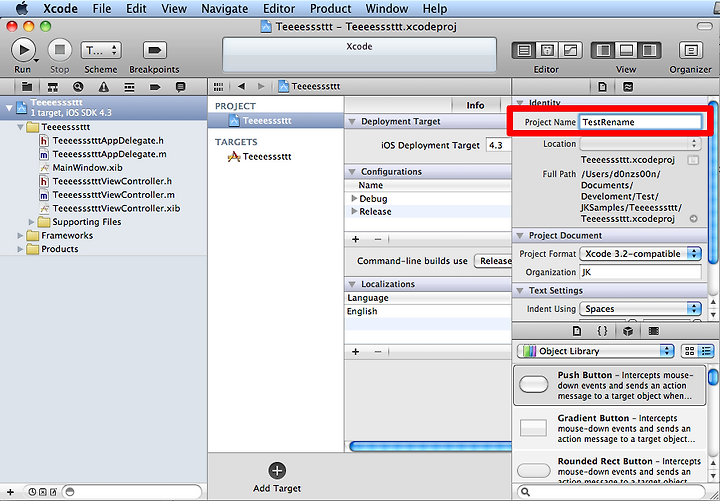Toggle Breakpoints button in toolbar
Screen dimensions: 720x501
[x=154, y=50]
